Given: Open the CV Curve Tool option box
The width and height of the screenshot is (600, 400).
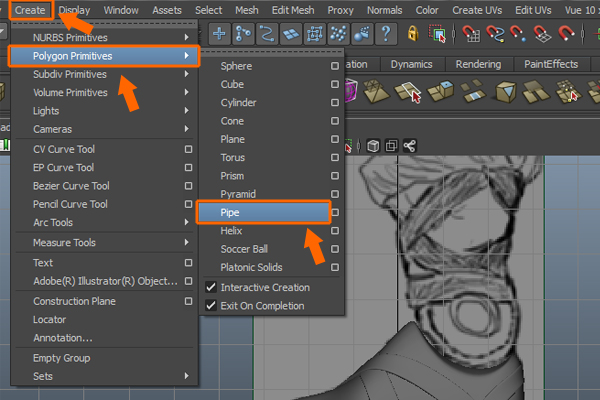Looking at the screenshot, I should [188, 150].
